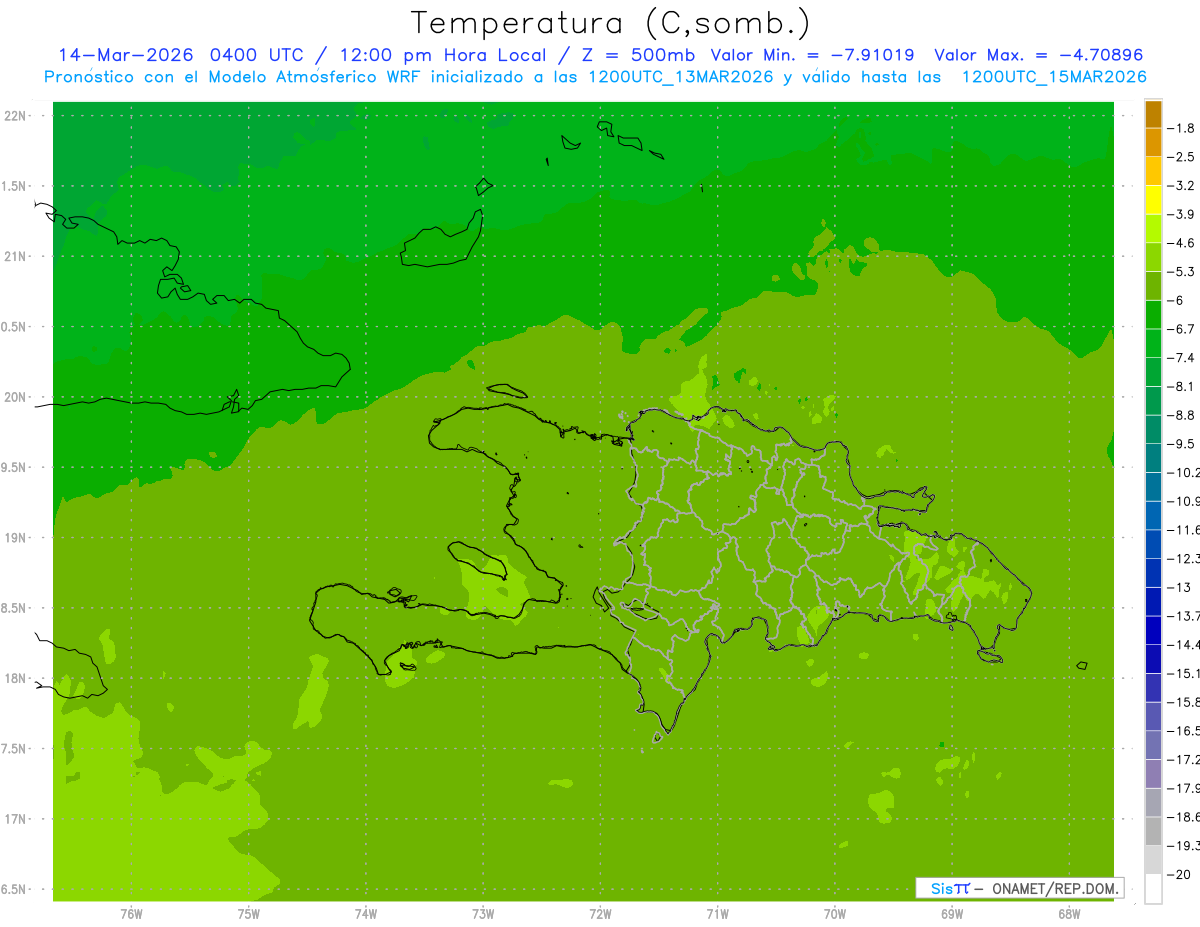Click the '-8.8' legend value
This screenshot has height=927, width=1200.
pos(1182,415)
